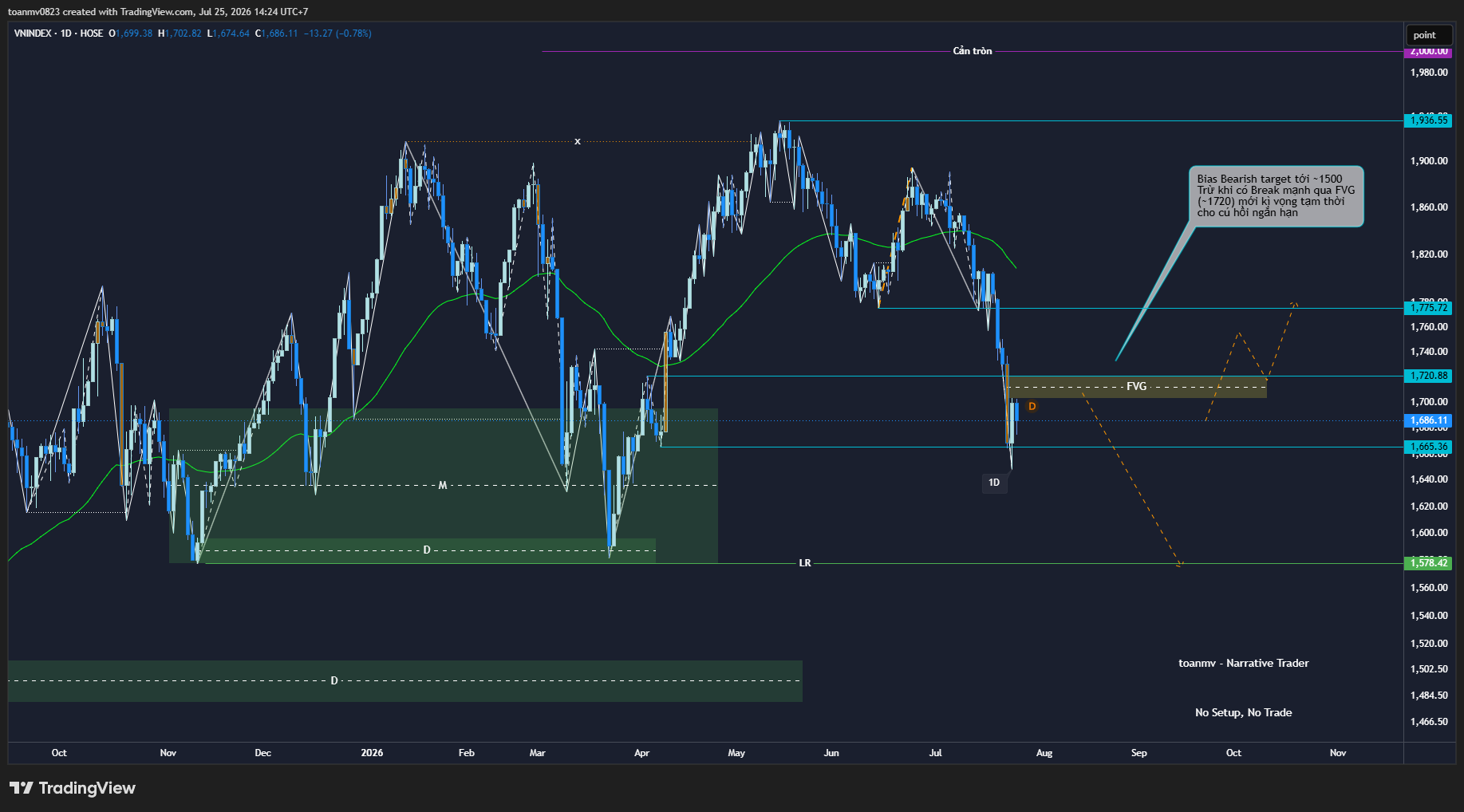
Task: Click the LR label on the green line
Action: [805, 563]
